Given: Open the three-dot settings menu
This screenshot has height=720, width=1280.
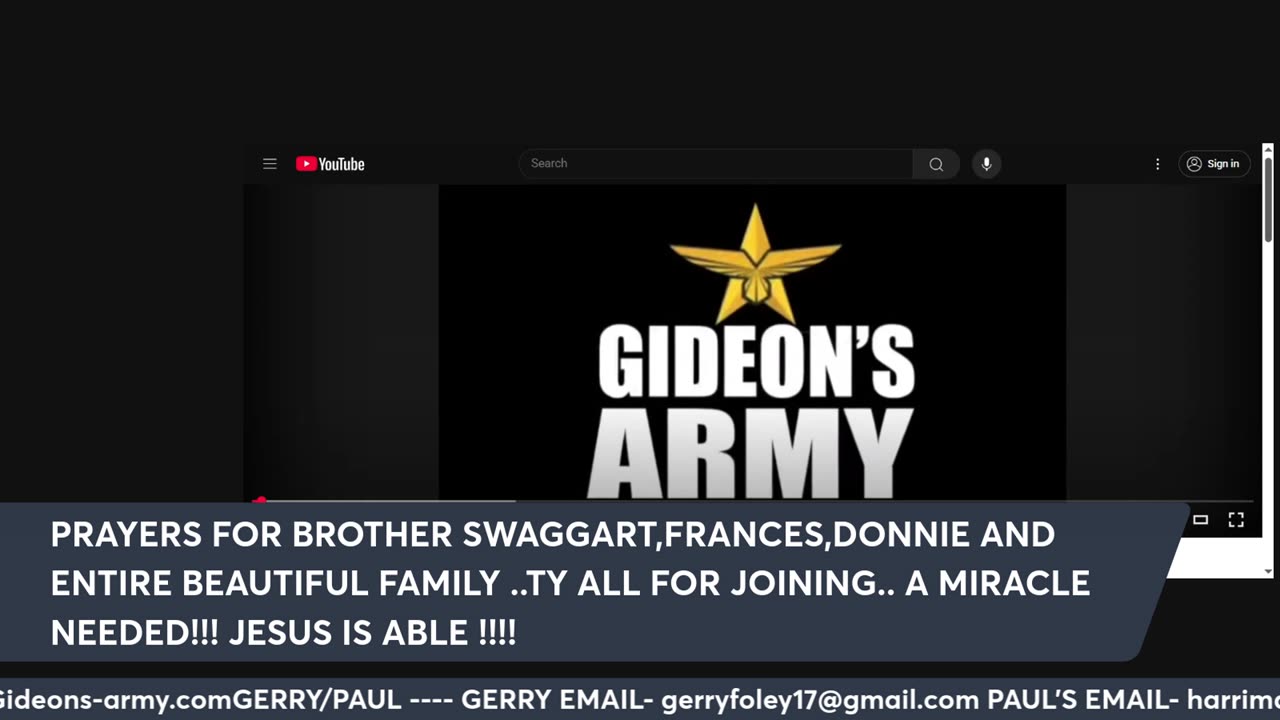Looking at the screenshot, I should (1158, 164).
